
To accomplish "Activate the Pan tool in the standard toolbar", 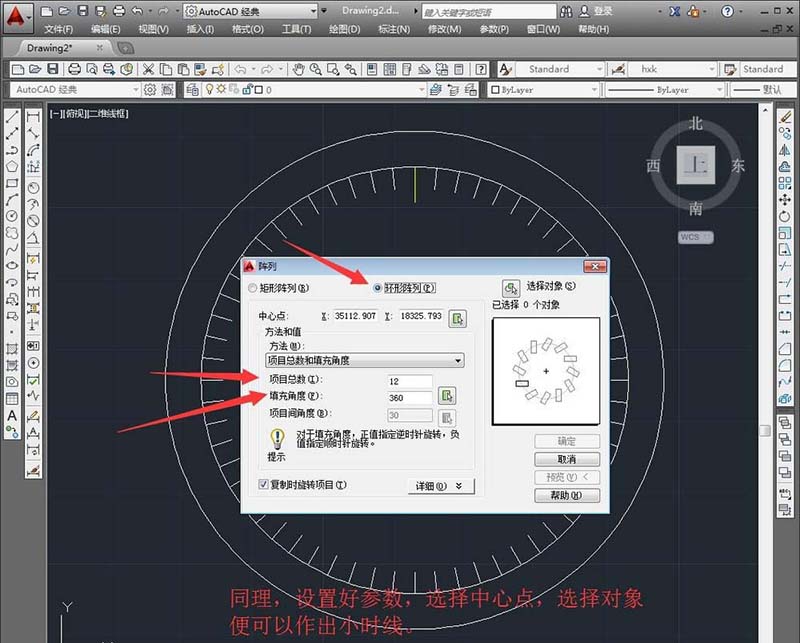I will [x=299, y=69].
